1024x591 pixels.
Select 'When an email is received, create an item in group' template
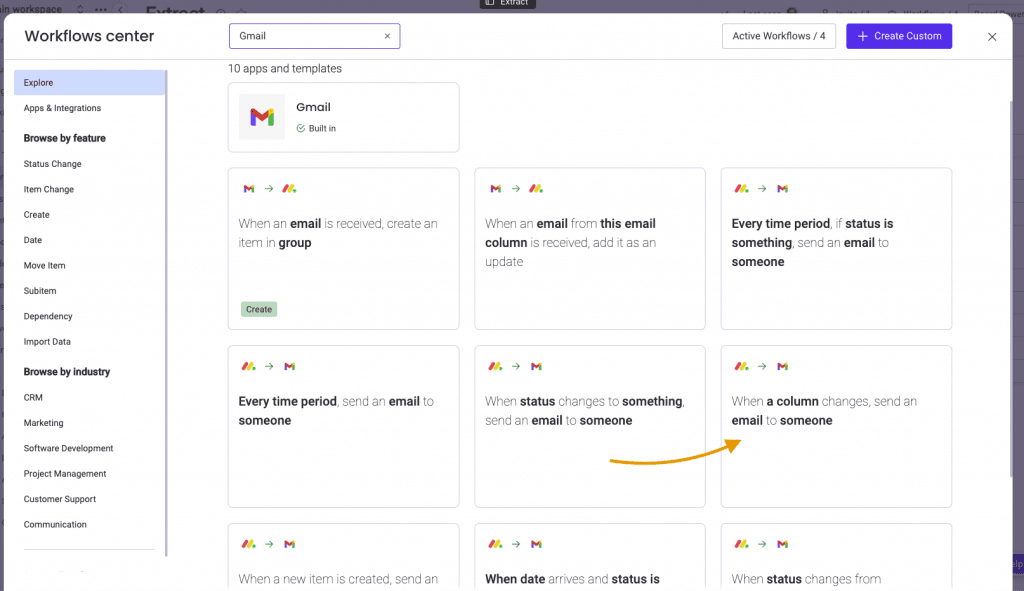click(x=344, y=249)
